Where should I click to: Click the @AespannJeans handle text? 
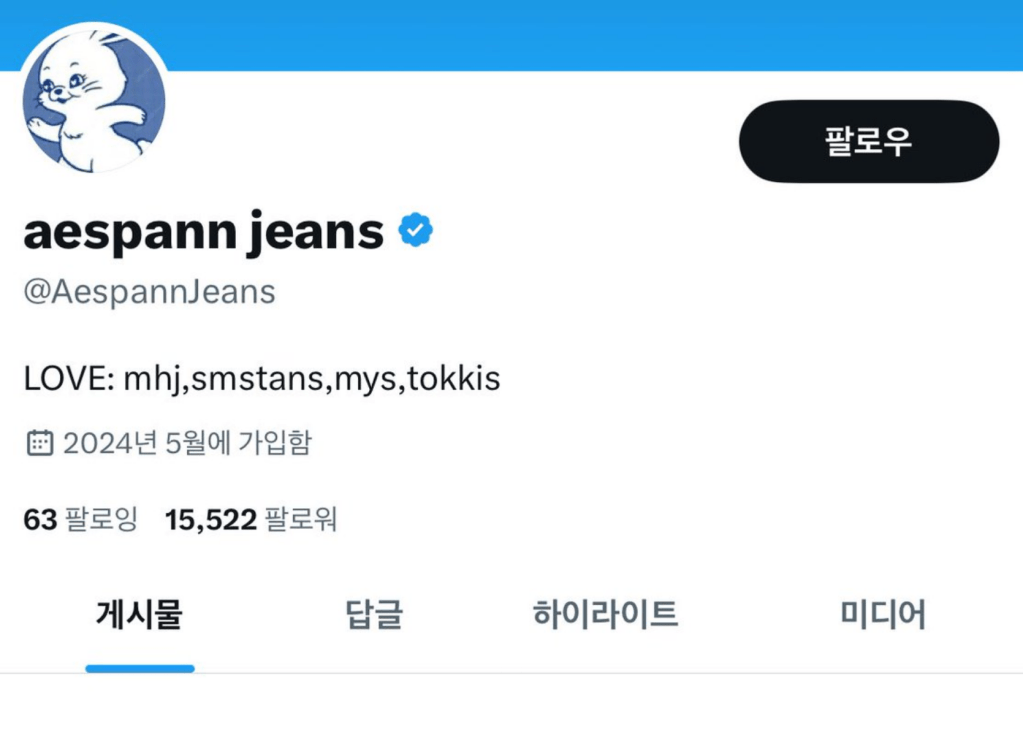point(149,292)
